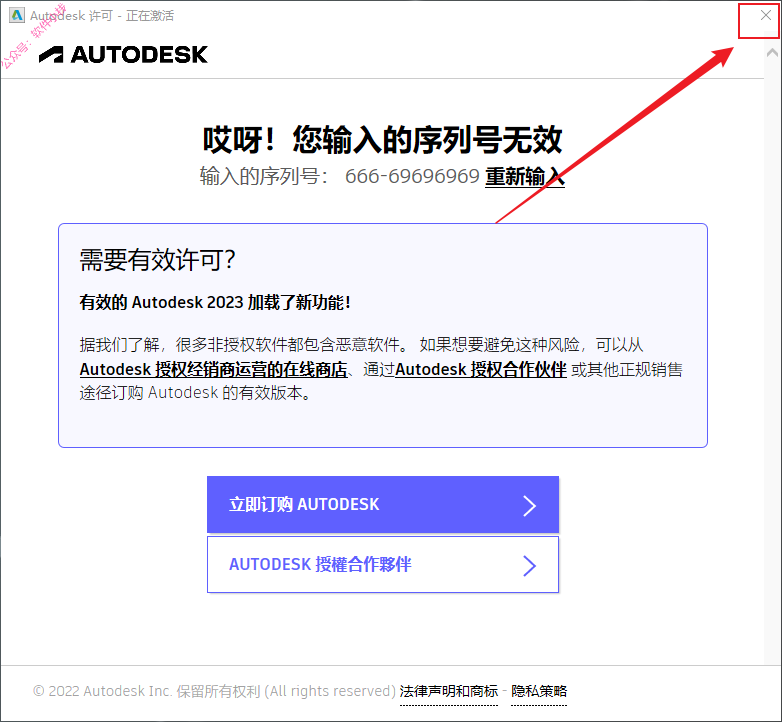Click the 需要有效许可? heading

[157, 260]
